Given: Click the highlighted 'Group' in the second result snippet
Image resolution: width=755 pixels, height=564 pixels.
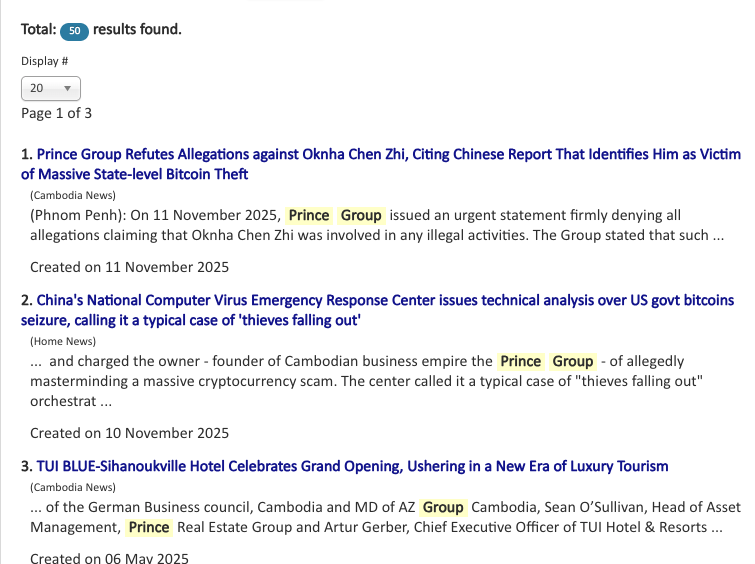Looking at the screenshot, I should coord(573,361).
